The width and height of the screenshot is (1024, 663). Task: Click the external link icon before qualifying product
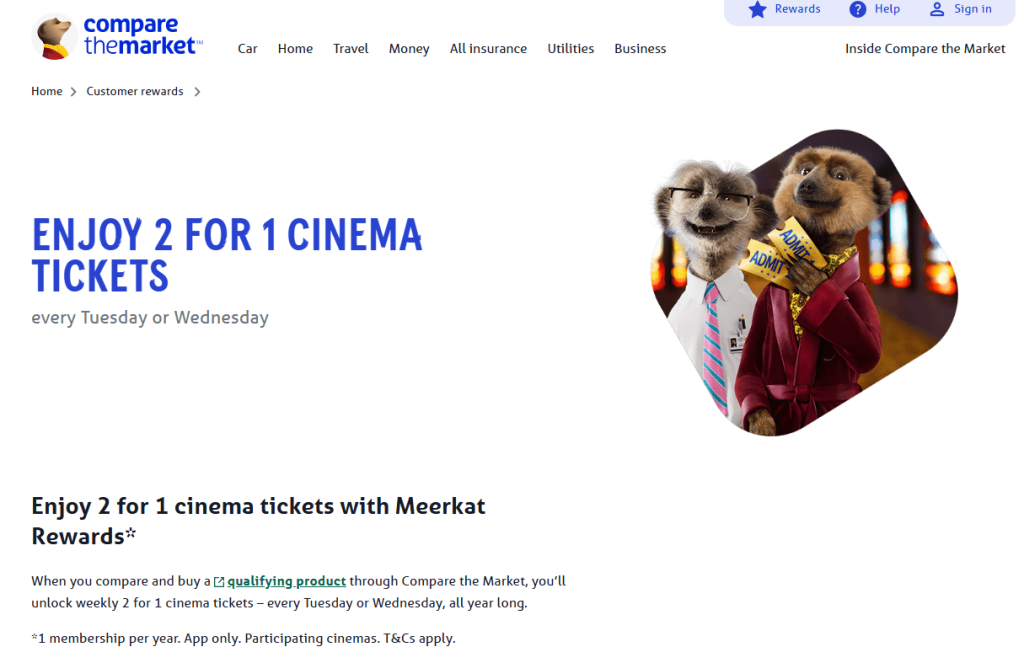(219, 581)
